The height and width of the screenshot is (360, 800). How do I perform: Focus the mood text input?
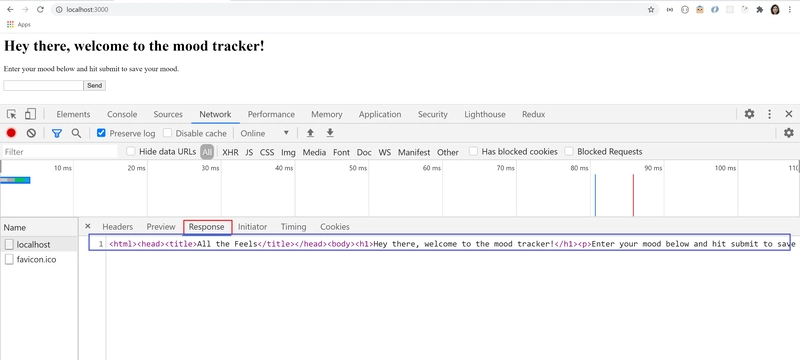(x=43, y=86)
